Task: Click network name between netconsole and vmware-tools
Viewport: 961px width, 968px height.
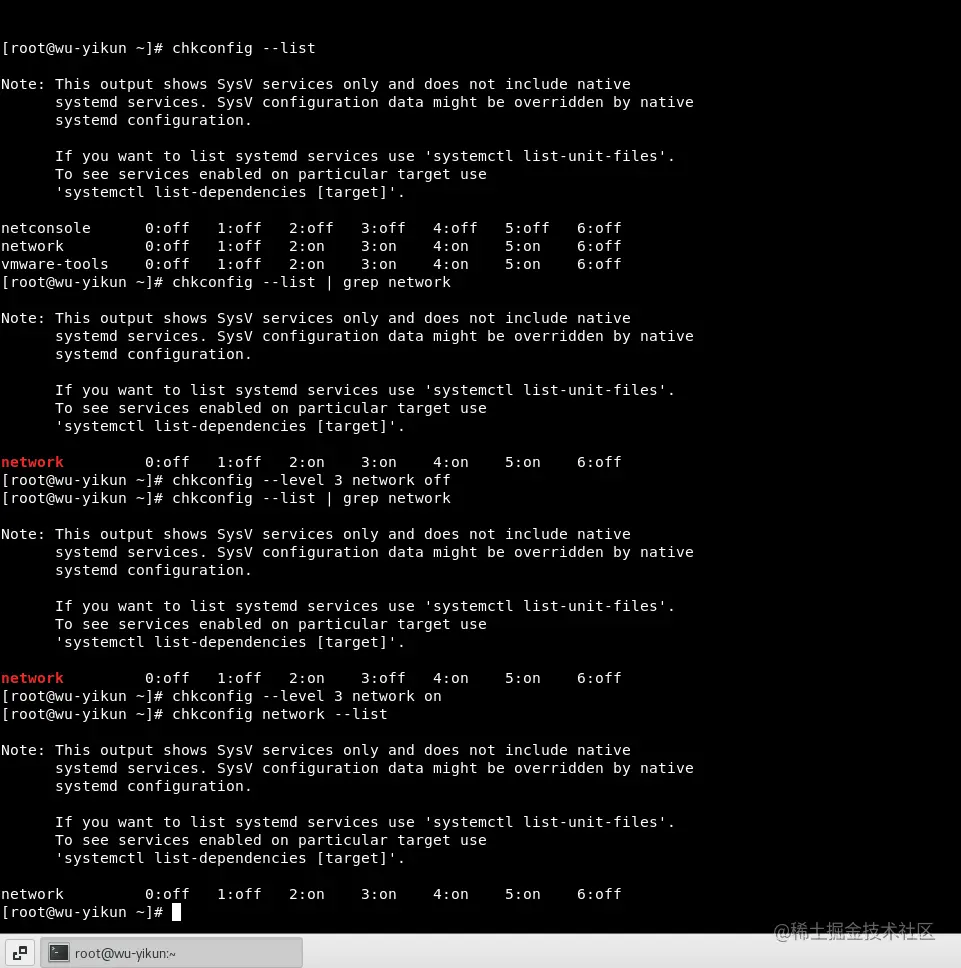Action: point(32,246)
